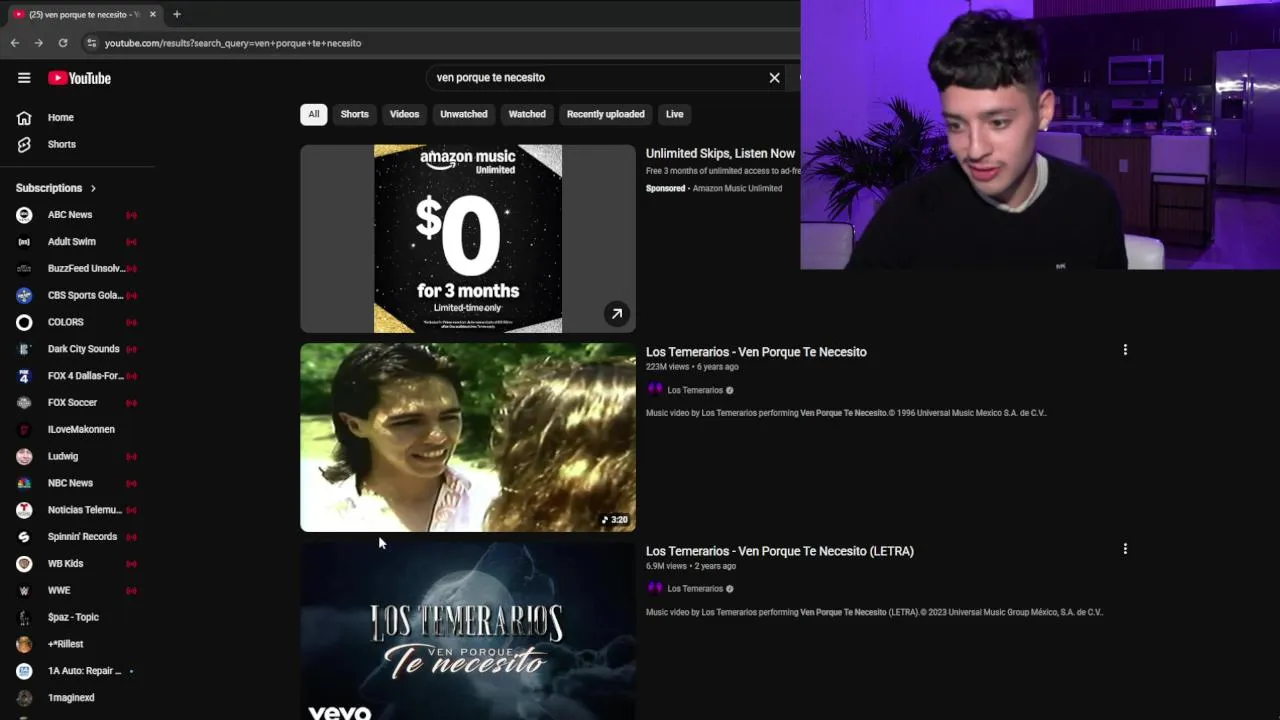This screenshot has width=1280, height=720.
Task: Filter results by Live chip
Action: [x=675, y=114]
